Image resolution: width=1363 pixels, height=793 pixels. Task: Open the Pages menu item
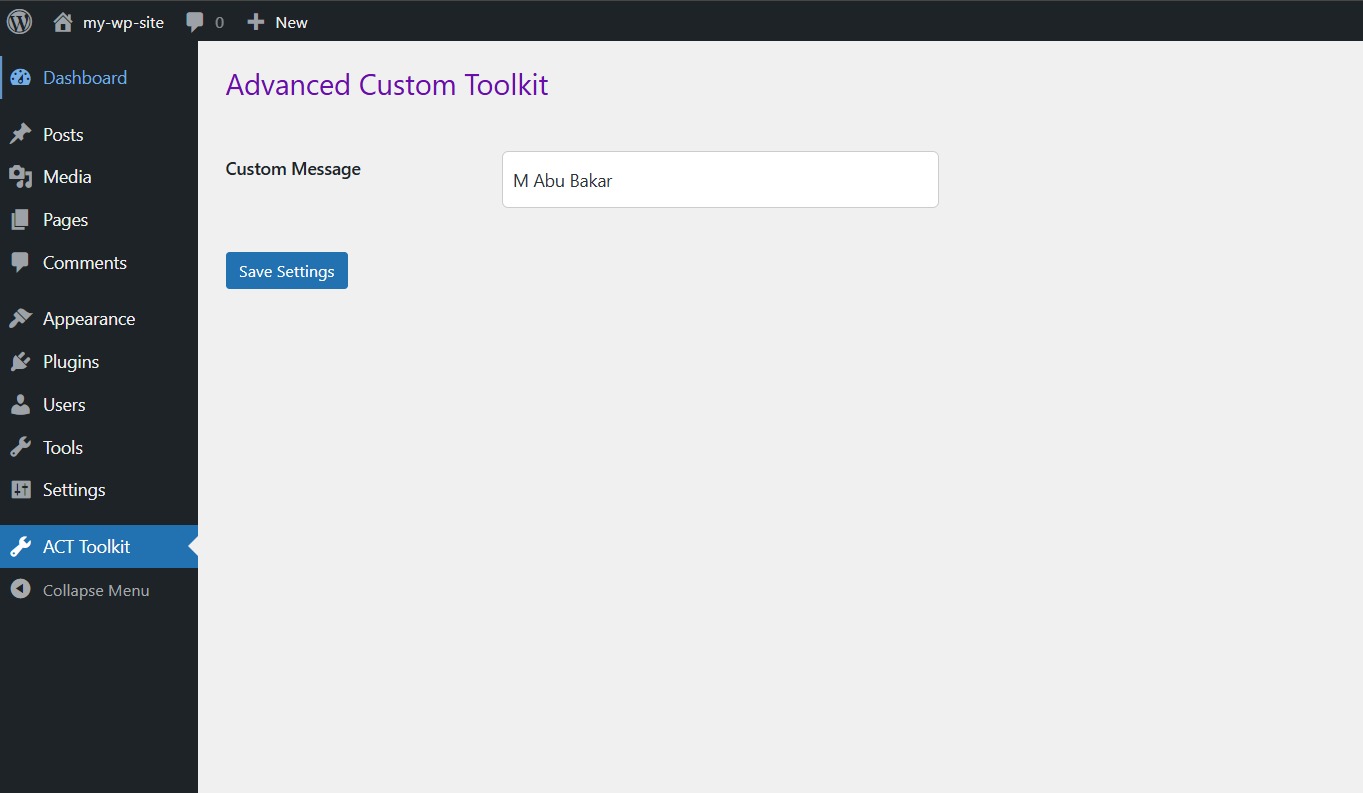pos(66,220)
